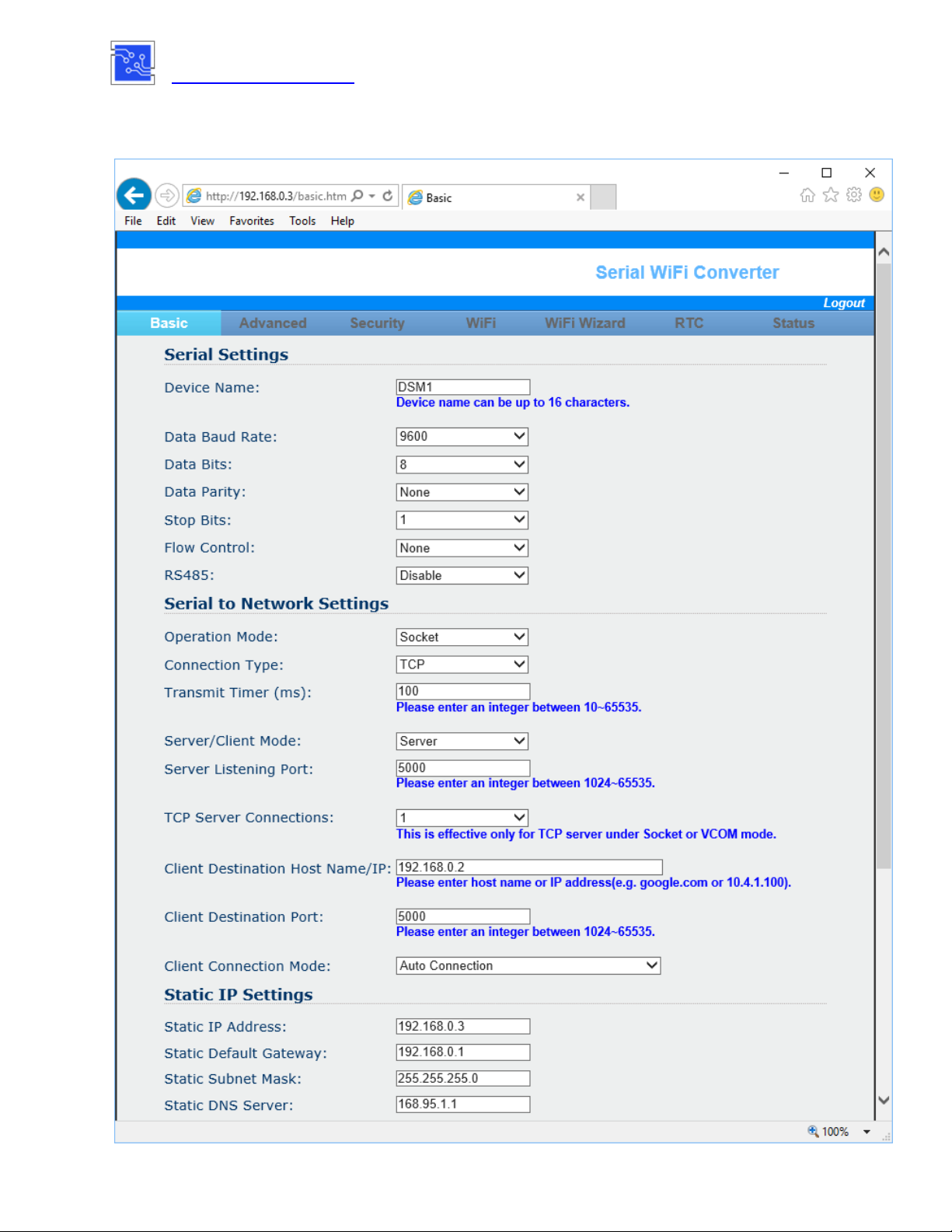Switch to the Advanced tab
Screen dimensions: 952x1232
(273, 323)
